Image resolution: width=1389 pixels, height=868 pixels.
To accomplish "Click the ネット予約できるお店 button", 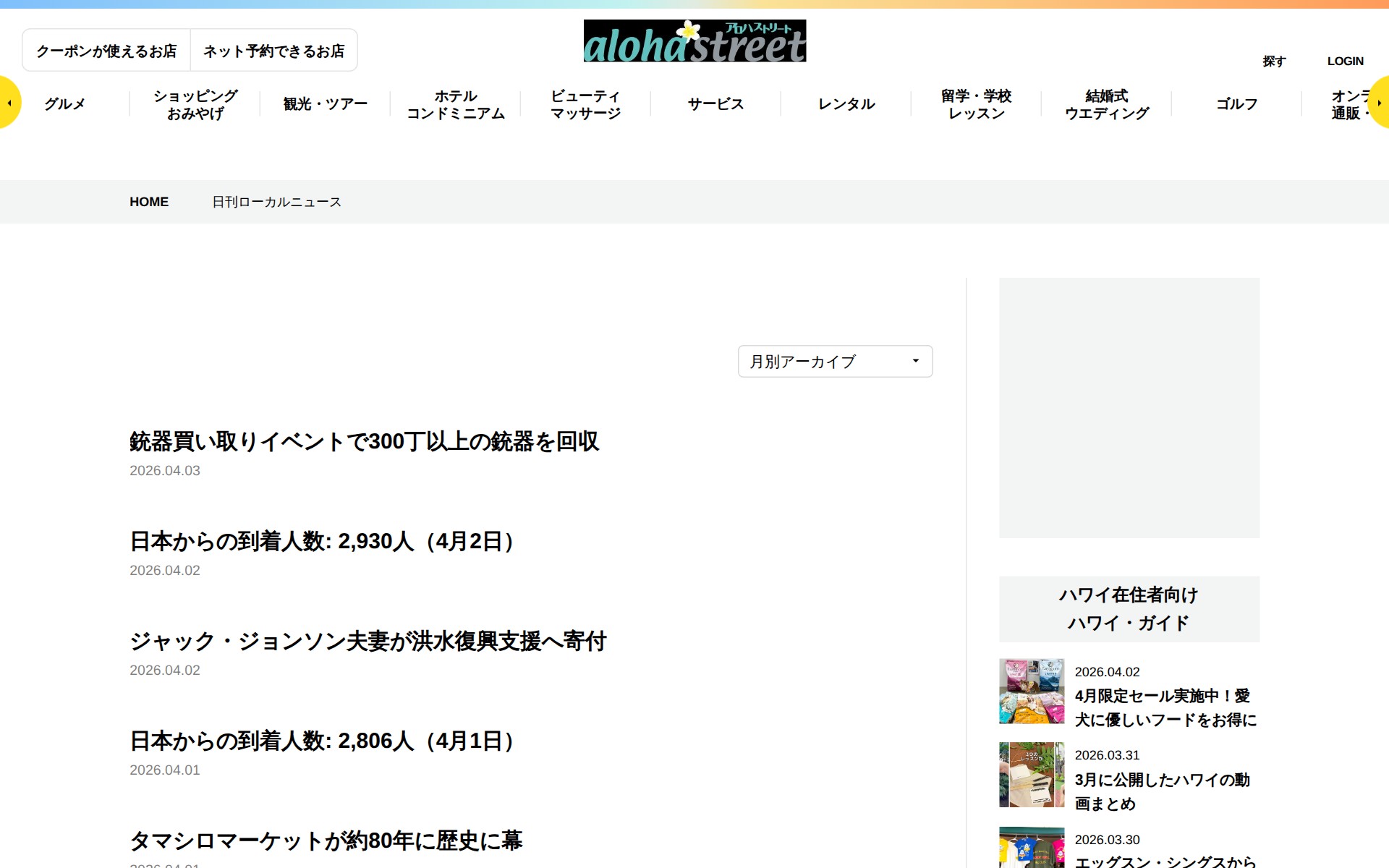I will pyautogui.click(x=274, y=50).
